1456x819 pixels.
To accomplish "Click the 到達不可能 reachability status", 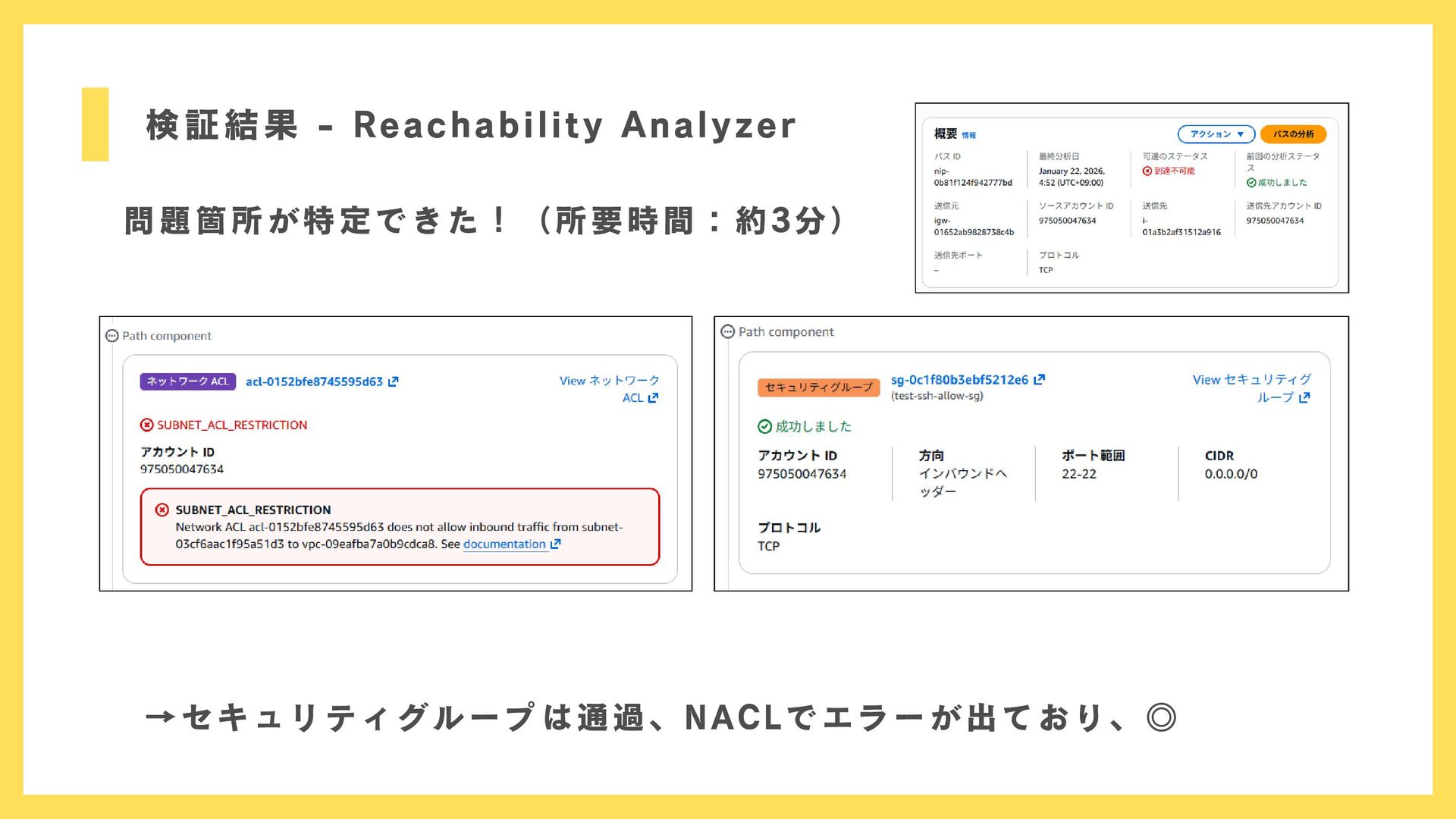I will tap(1173, 171).
